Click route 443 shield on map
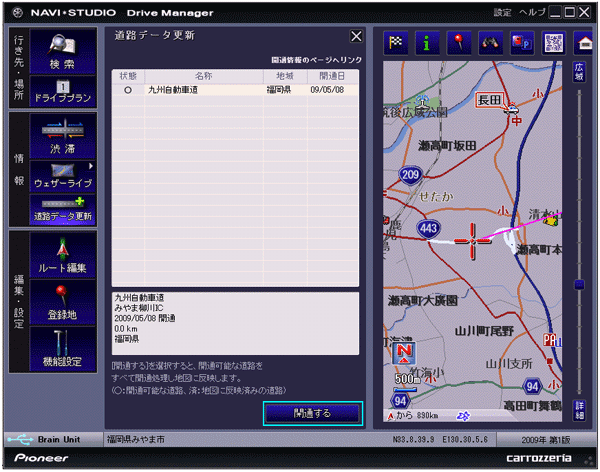The image size is (600, 472). pos(429,229)
